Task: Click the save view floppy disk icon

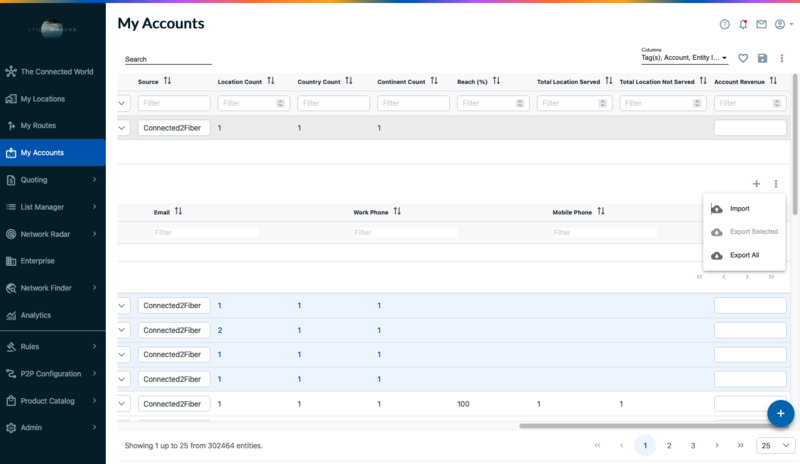Action: (763, 59)
